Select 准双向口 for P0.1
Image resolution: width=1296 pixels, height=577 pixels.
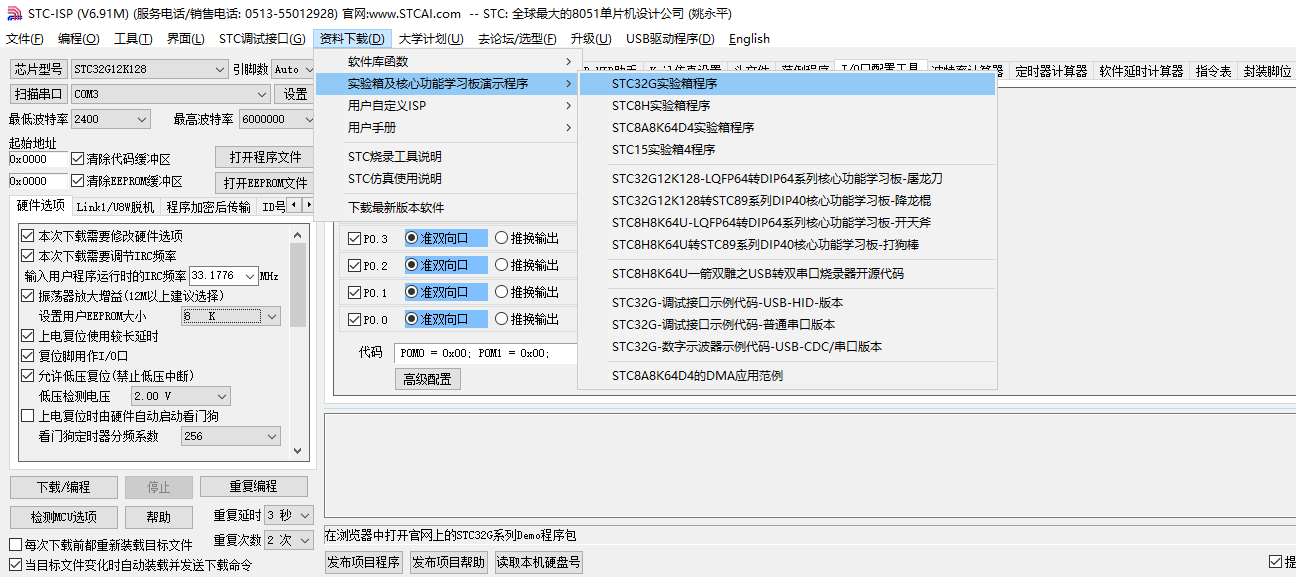point(412,292)
